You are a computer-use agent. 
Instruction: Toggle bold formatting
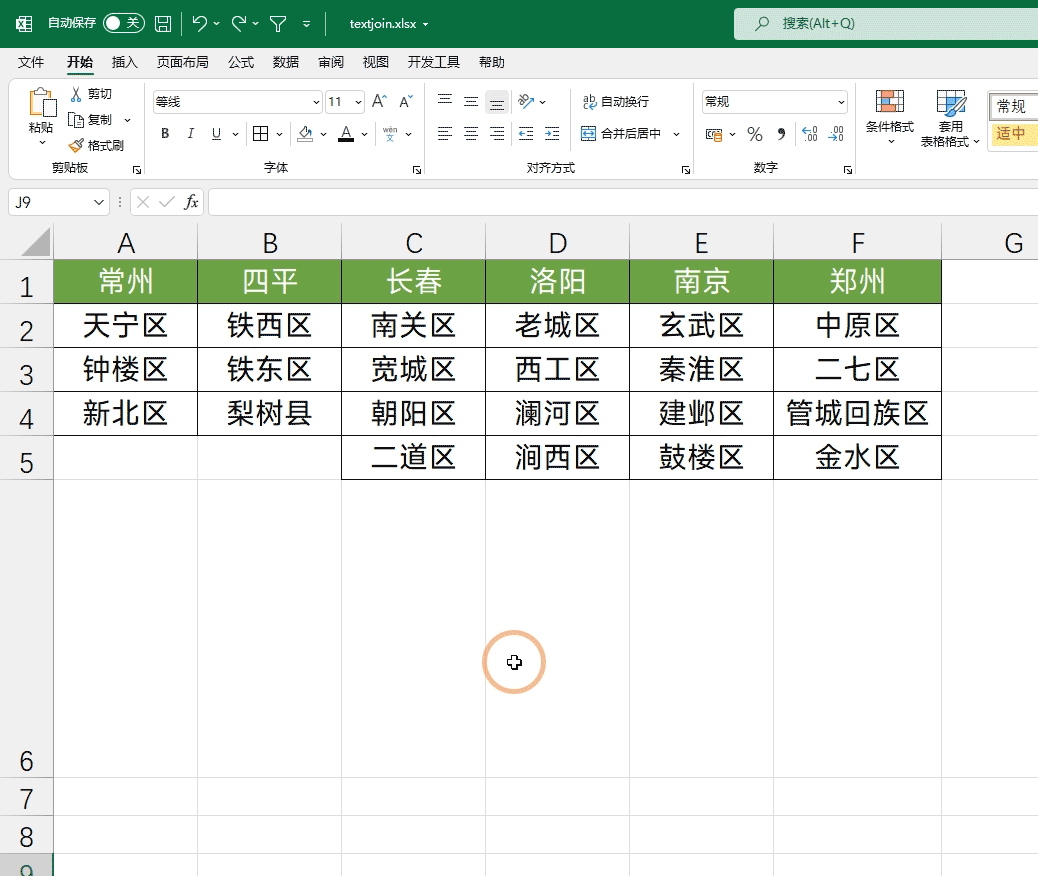[164, 133]
